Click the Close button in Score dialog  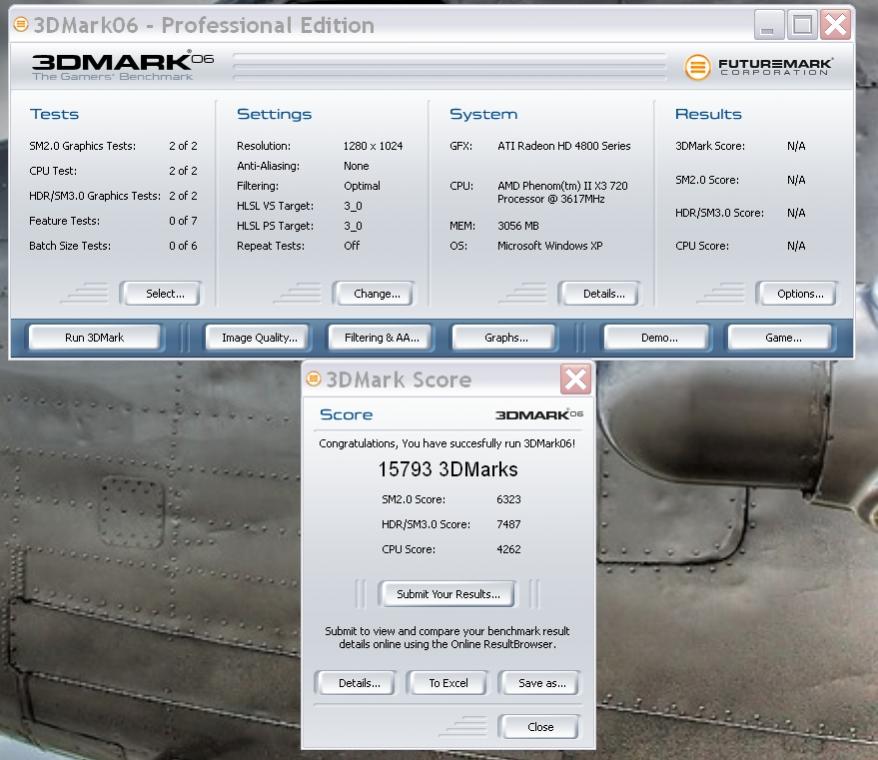point(540,727)
